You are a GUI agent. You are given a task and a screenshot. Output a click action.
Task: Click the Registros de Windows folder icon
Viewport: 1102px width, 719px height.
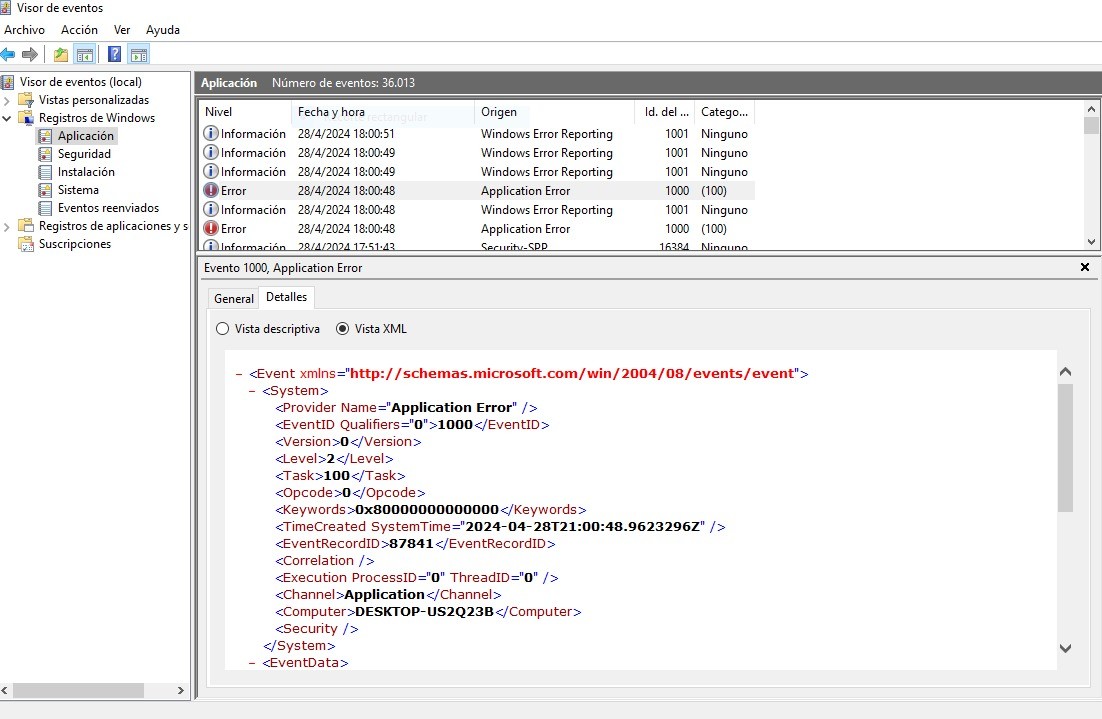[x=26, y=117]
